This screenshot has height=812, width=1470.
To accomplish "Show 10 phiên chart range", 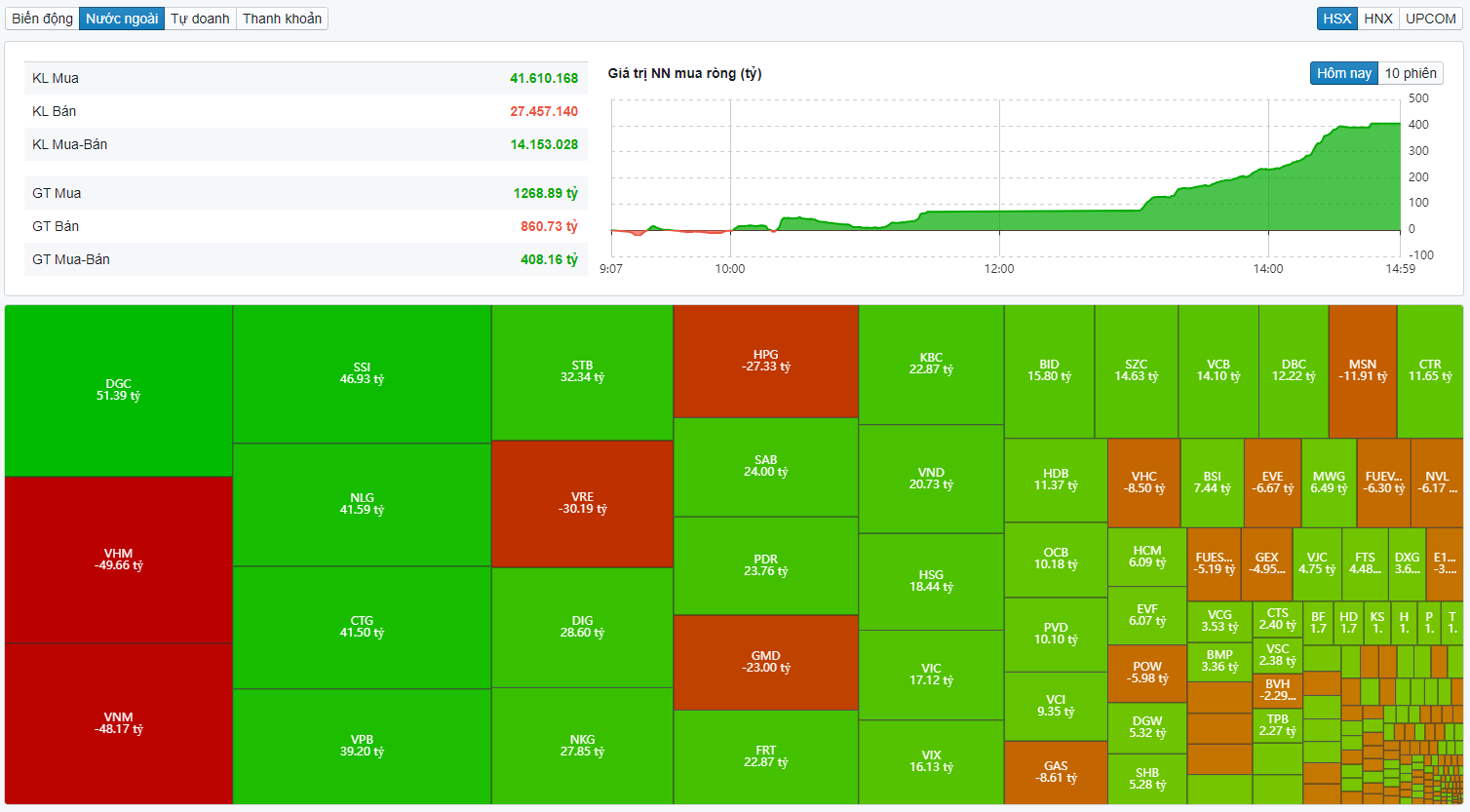I will point(1411,73).
